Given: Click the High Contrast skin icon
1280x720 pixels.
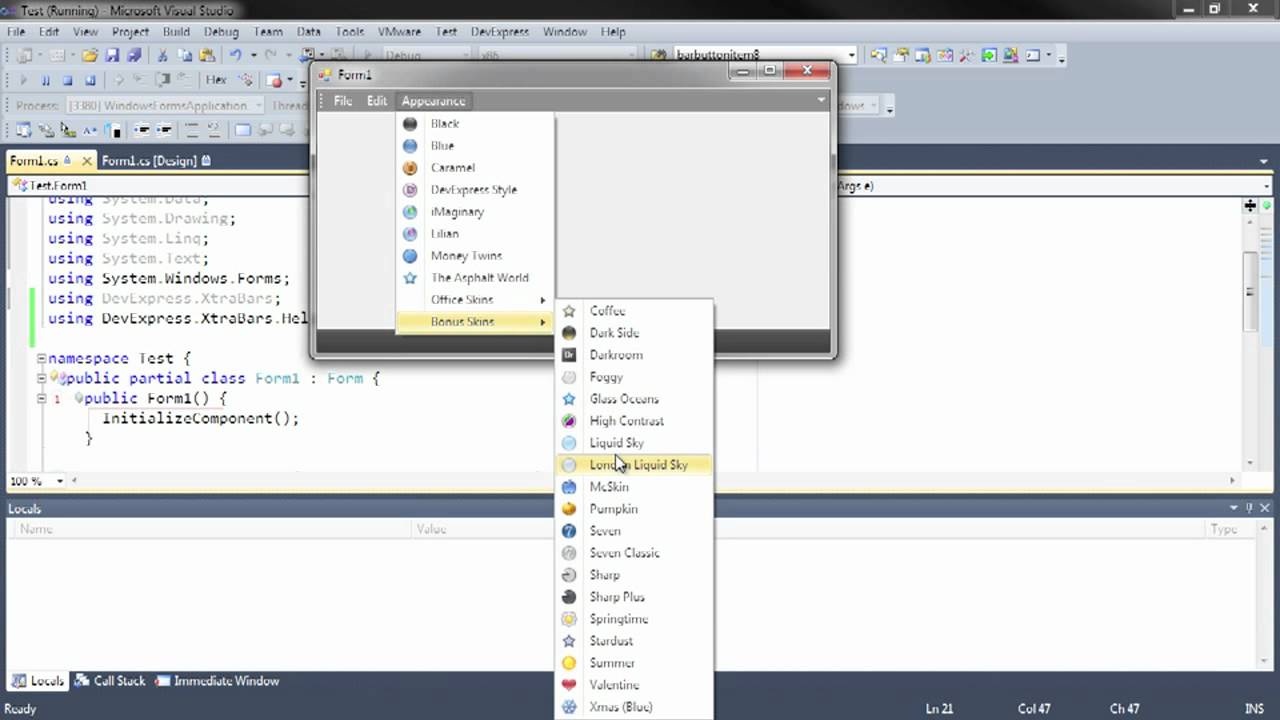Looking at the screenshot, I should point(569,421).
